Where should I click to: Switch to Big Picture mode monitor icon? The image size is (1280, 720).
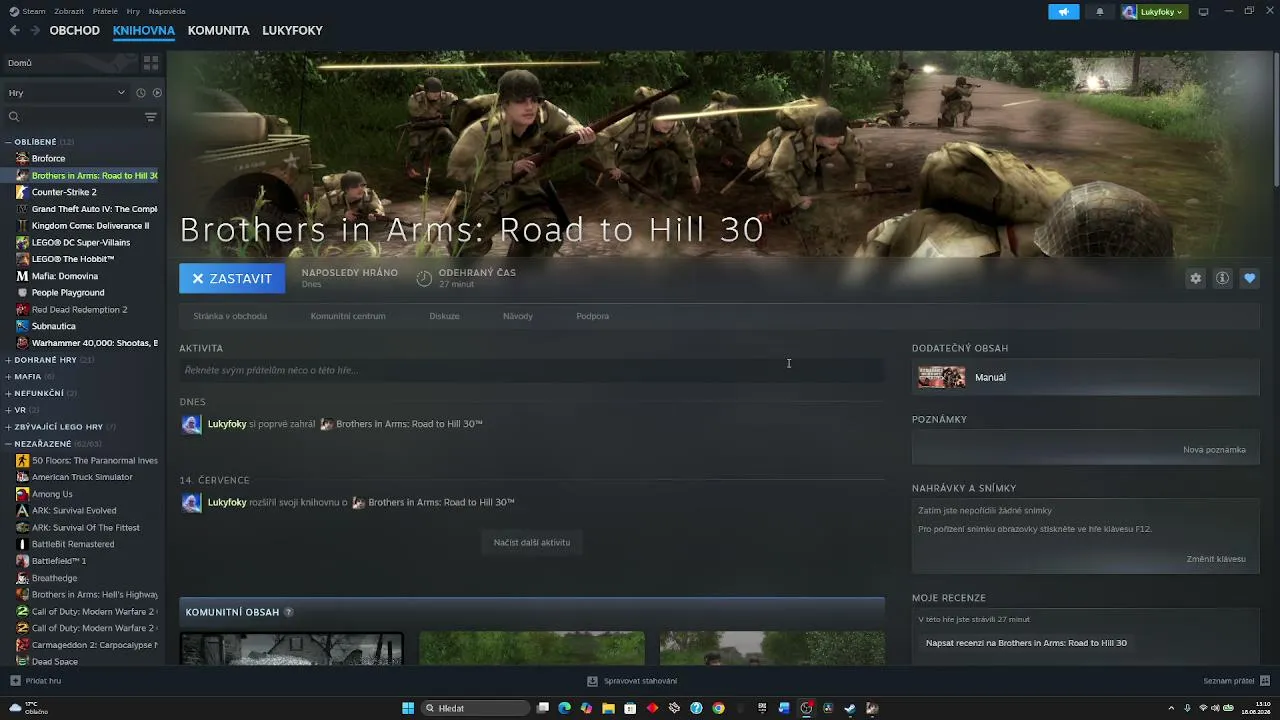(1203, 12)
